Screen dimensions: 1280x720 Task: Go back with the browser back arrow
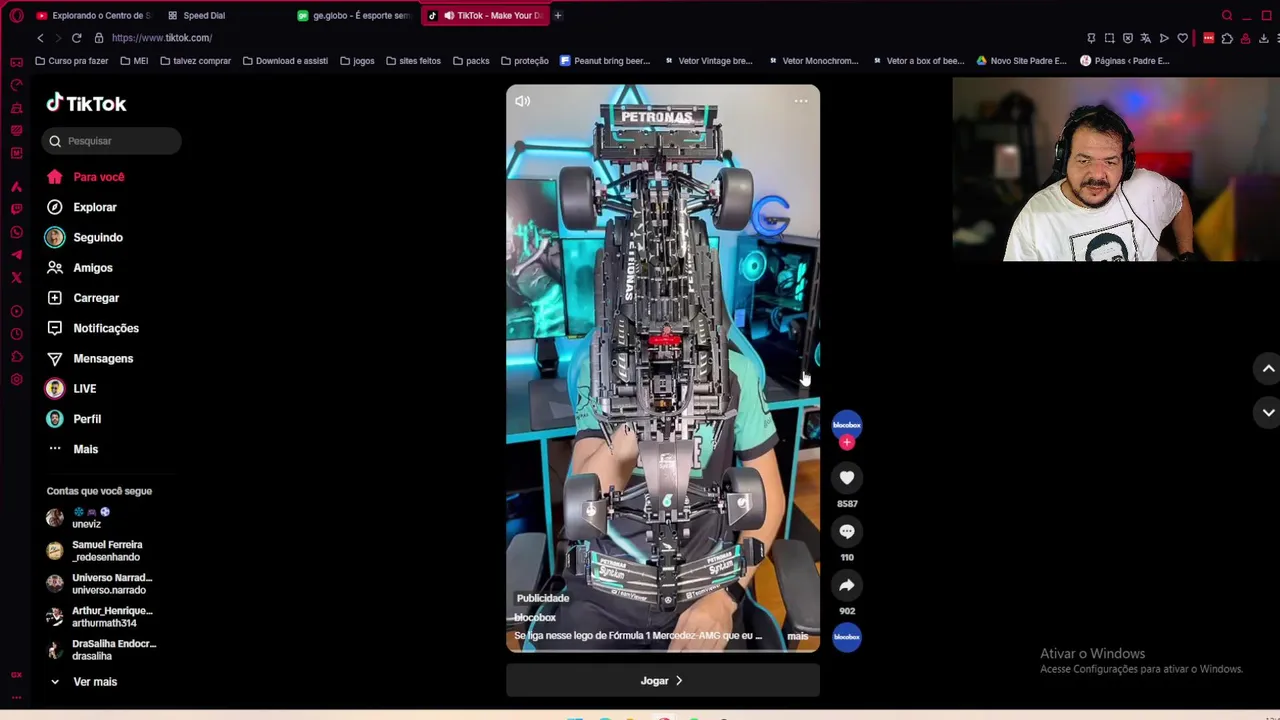(x=40, y=38)
